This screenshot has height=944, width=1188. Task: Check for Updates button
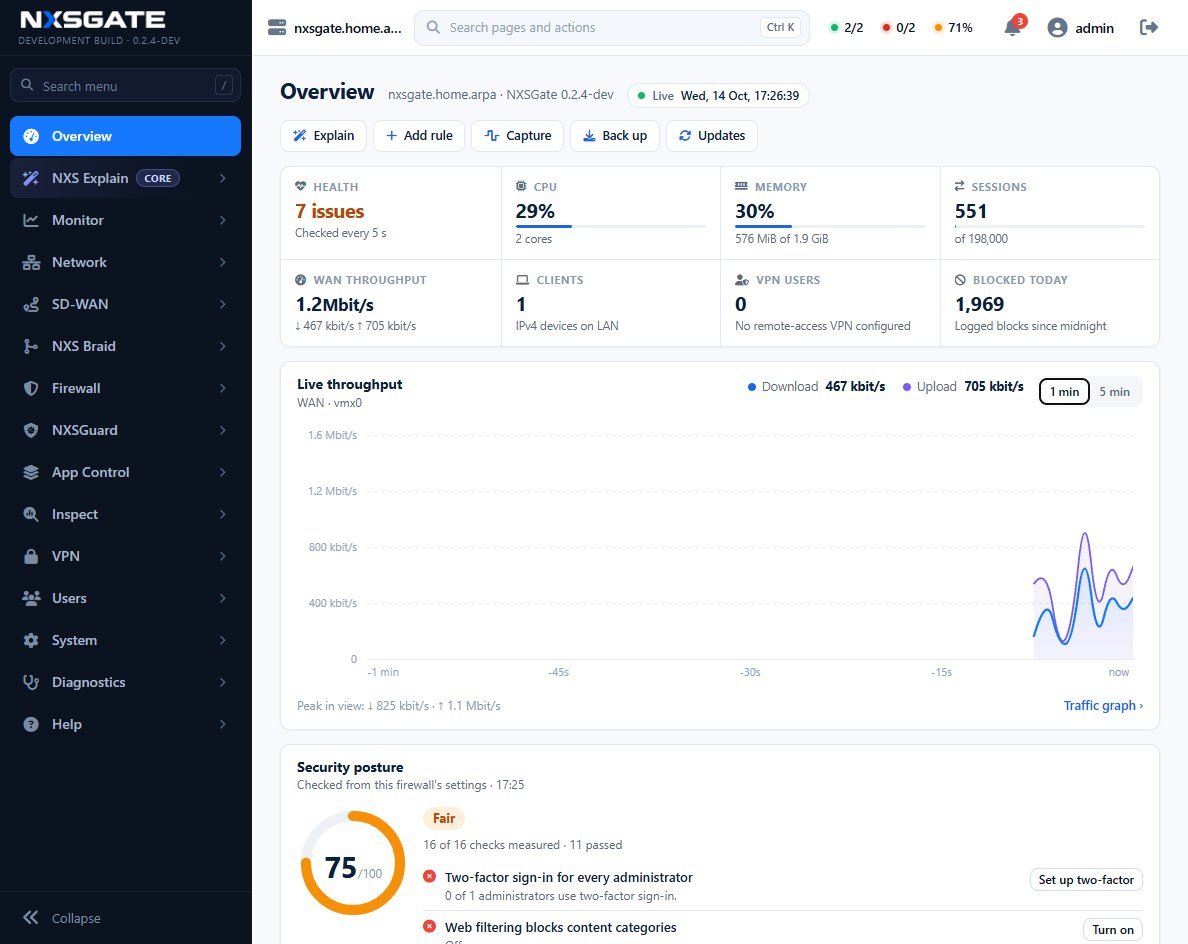tap(711, 136)
